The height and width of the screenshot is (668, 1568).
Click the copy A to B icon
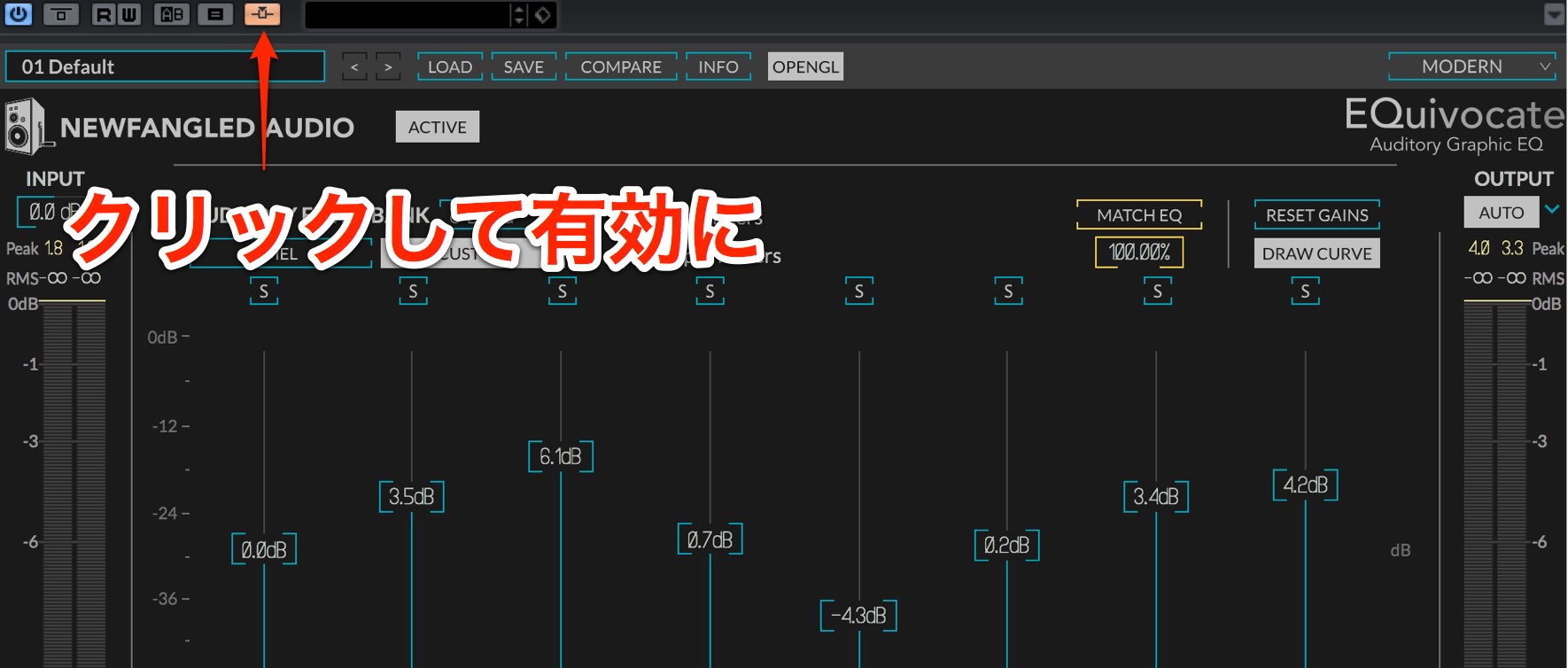pos(215,14)
